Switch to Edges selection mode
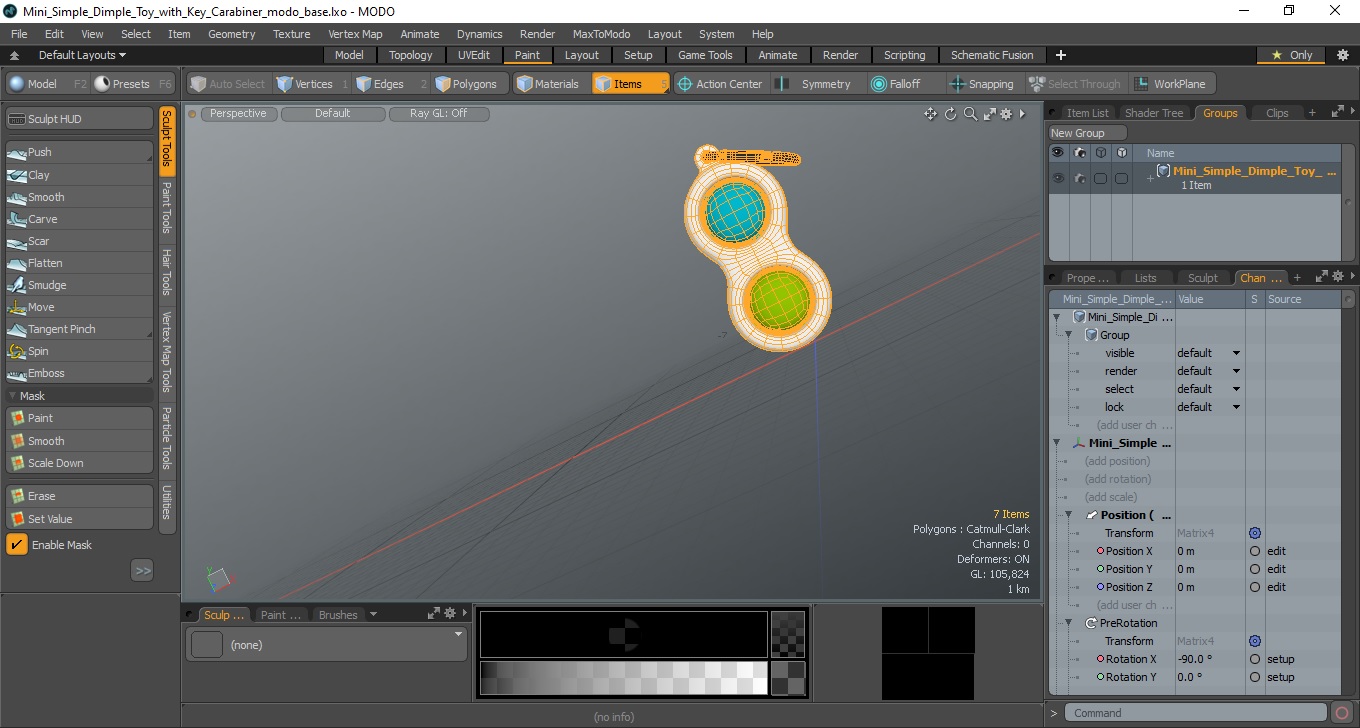 [390, 84]
